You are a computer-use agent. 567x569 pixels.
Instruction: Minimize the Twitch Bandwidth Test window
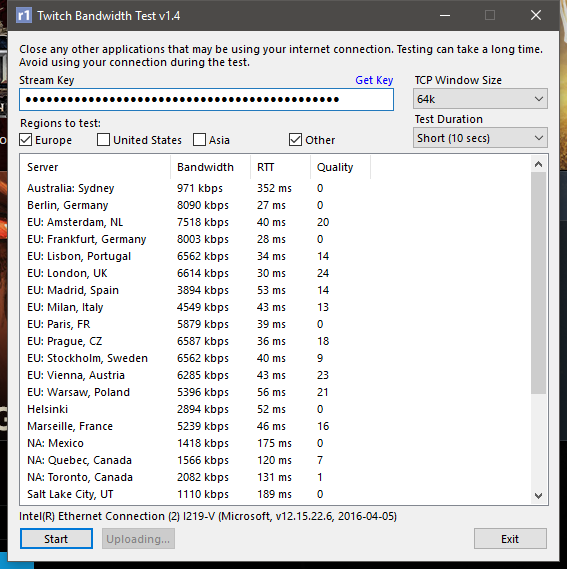(x=445, y=15)
